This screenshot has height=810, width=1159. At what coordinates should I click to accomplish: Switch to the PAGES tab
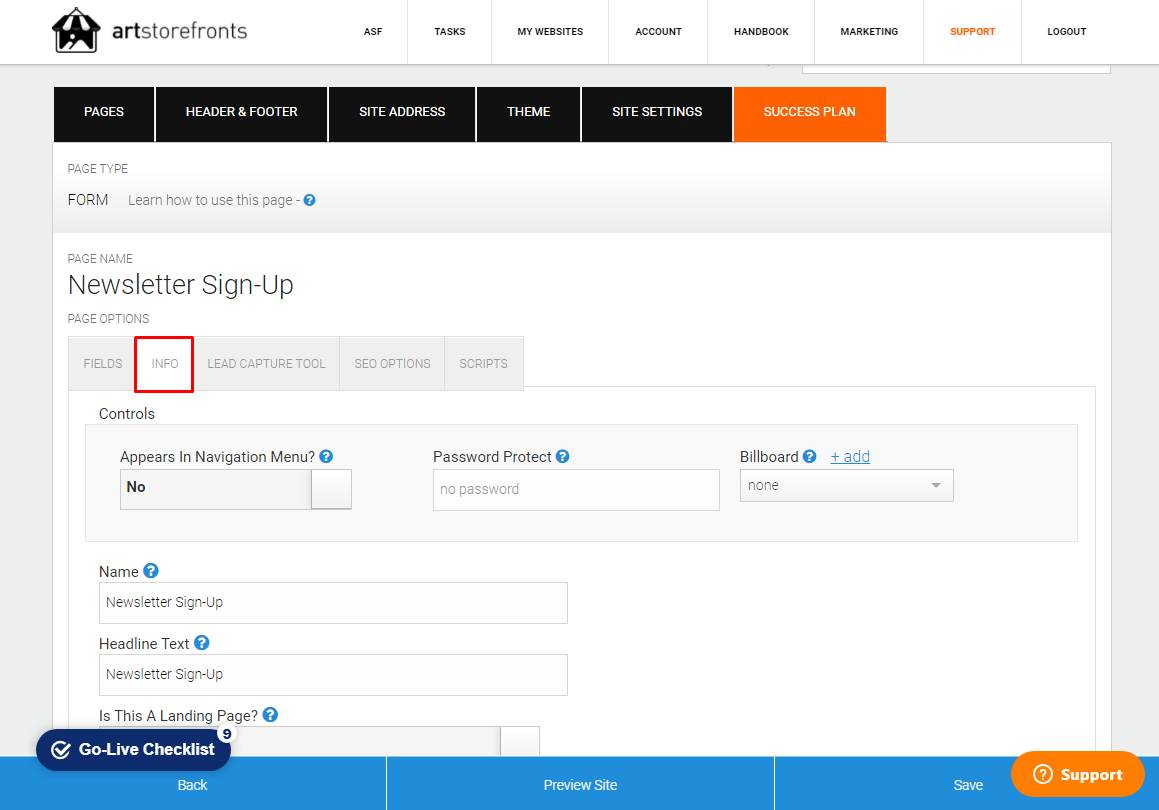tap(104, 114)
